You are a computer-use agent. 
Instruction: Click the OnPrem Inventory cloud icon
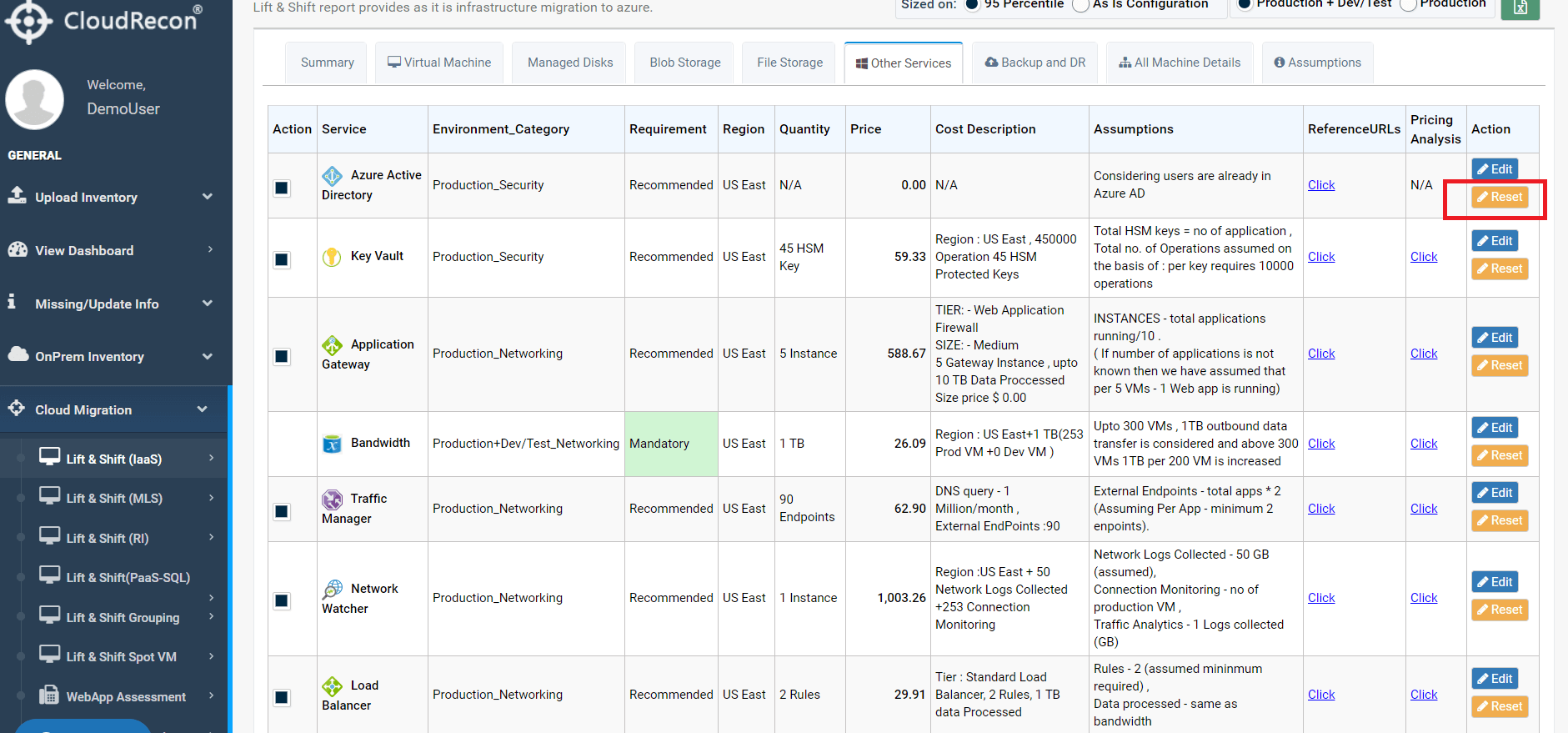click(x=18, y=354)
